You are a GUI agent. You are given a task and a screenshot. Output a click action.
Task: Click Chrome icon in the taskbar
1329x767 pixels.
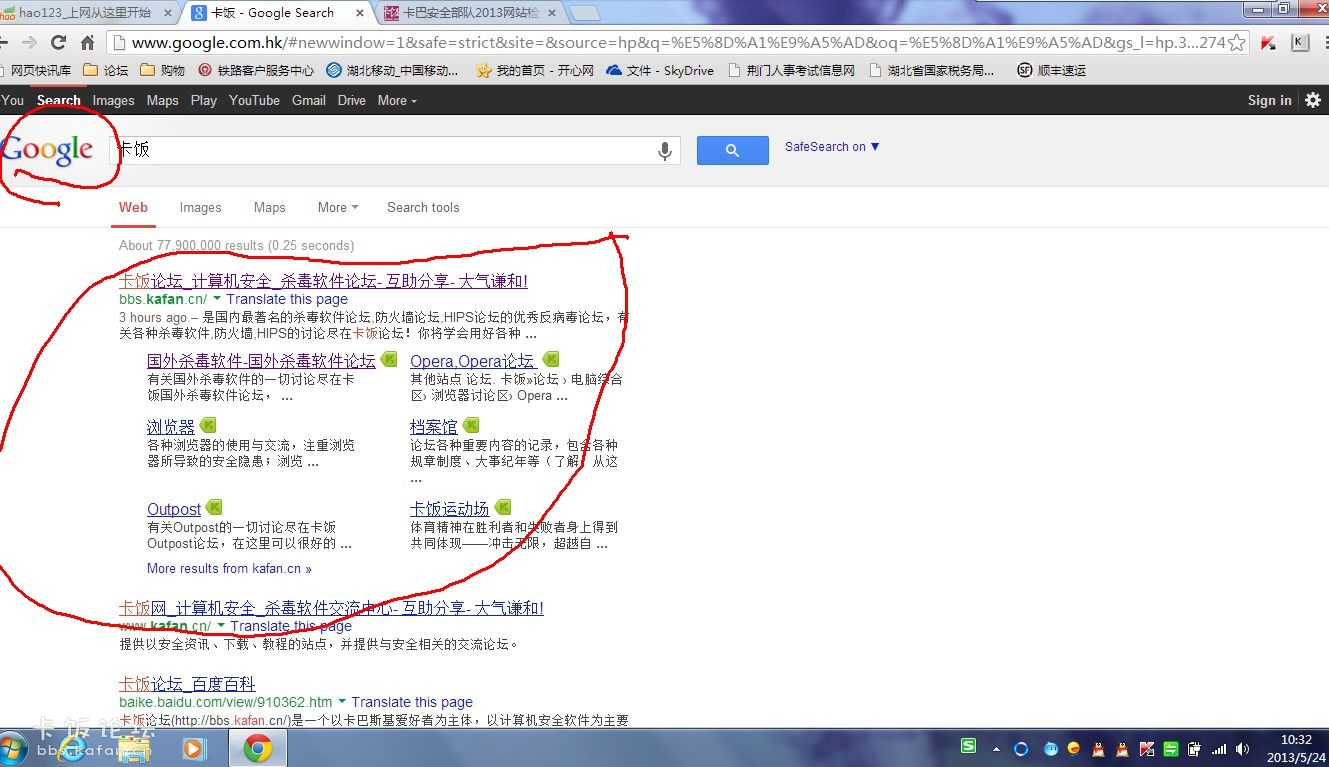point(258,748)
